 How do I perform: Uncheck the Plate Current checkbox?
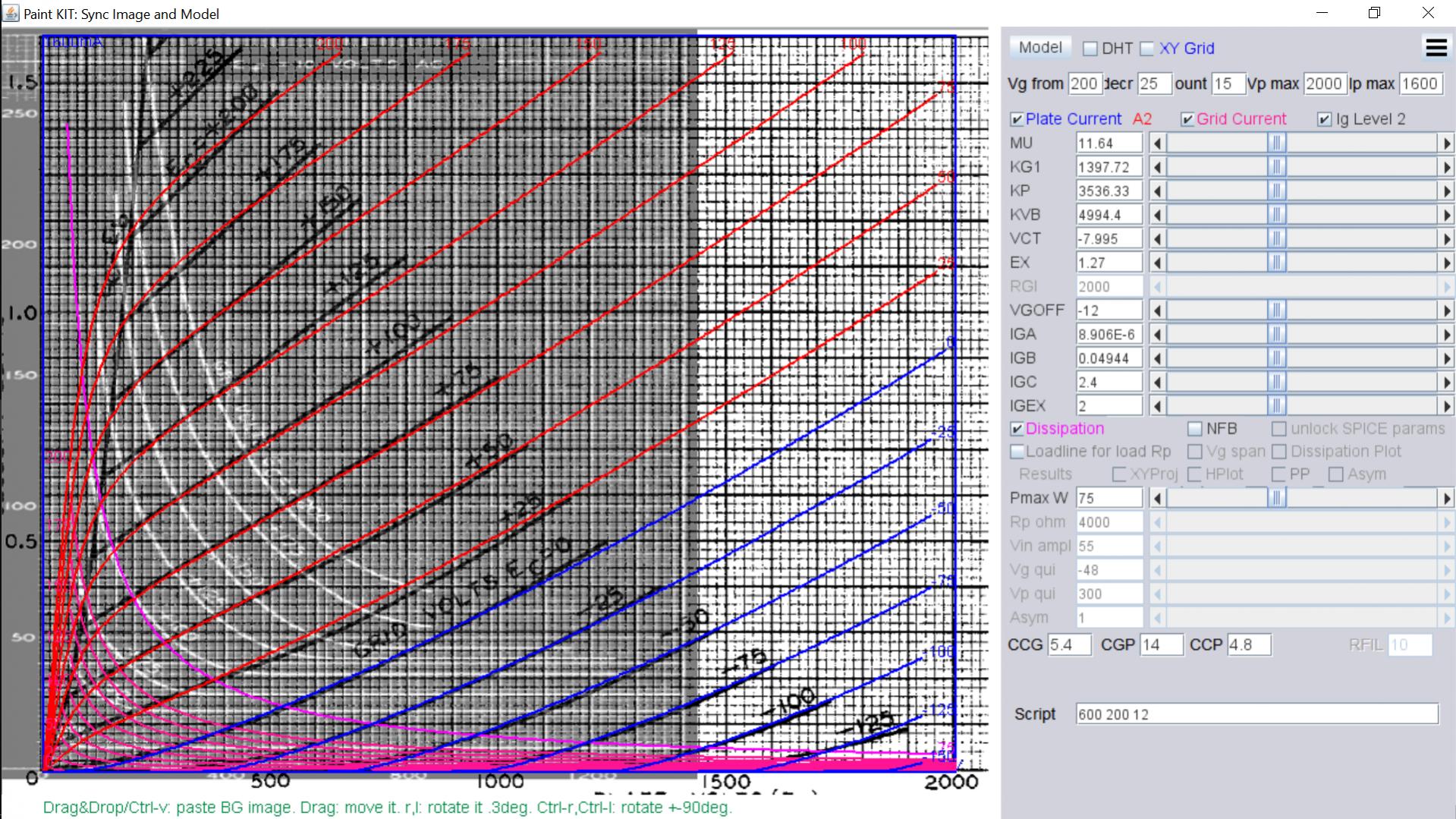(1017, 119)
